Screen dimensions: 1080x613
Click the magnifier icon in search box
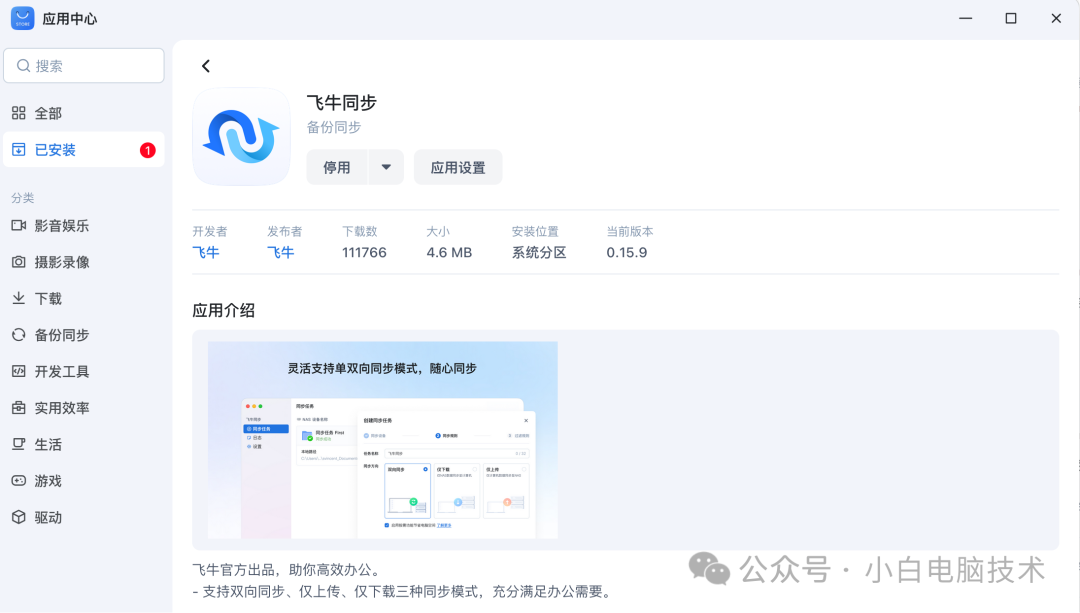point(23,65)
